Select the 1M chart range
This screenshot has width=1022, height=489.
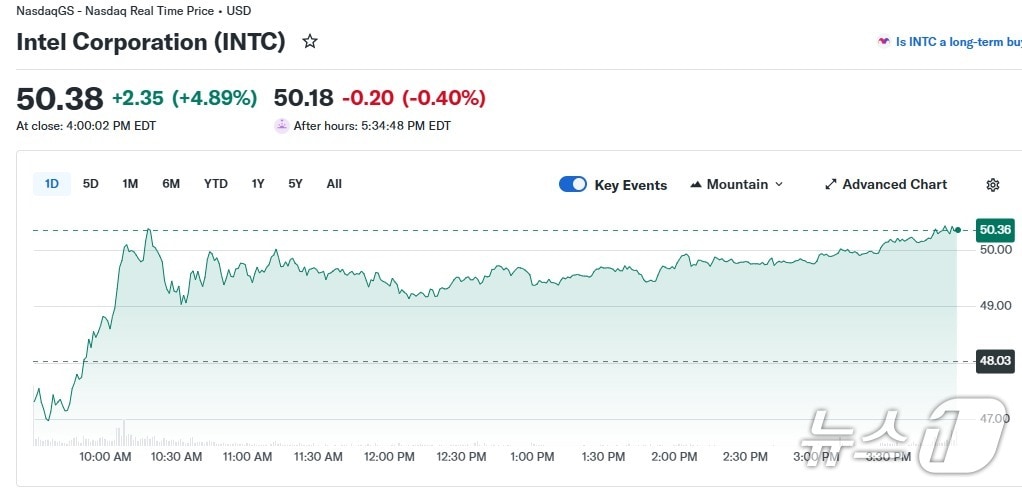tap(130, 184)
